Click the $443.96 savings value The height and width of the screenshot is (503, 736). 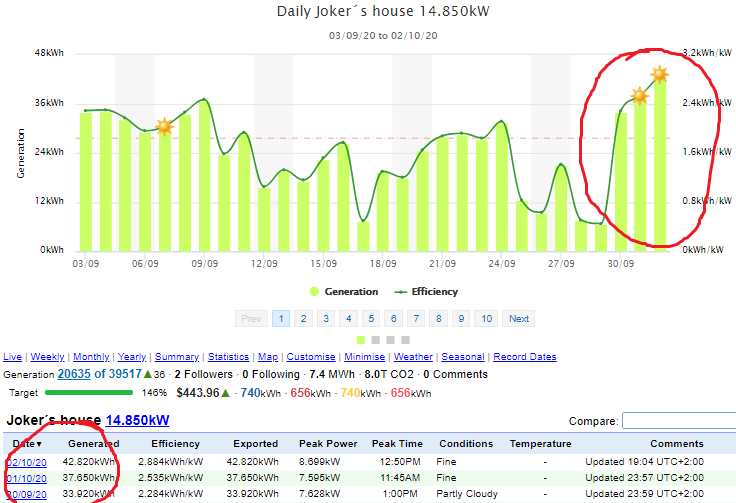198,393
